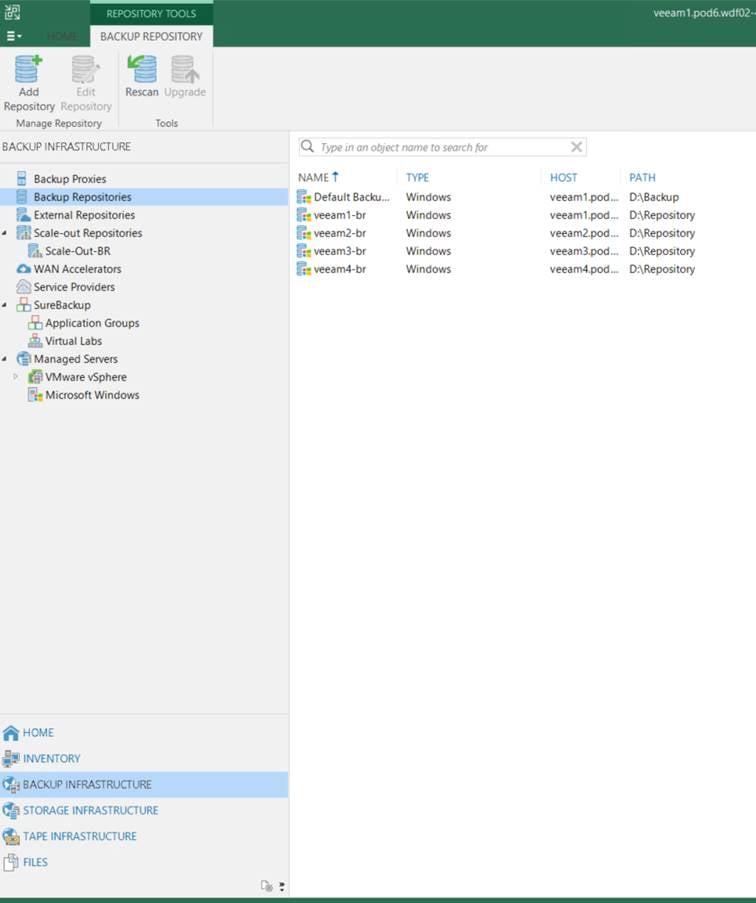
Task: Click the Veeam application logo icon
Action: click(13, 12)
